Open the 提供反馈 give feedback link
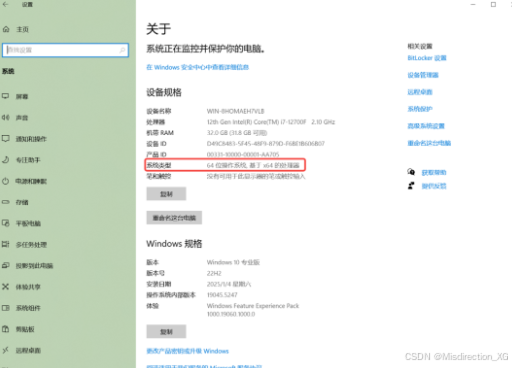 tap(434, 186)
